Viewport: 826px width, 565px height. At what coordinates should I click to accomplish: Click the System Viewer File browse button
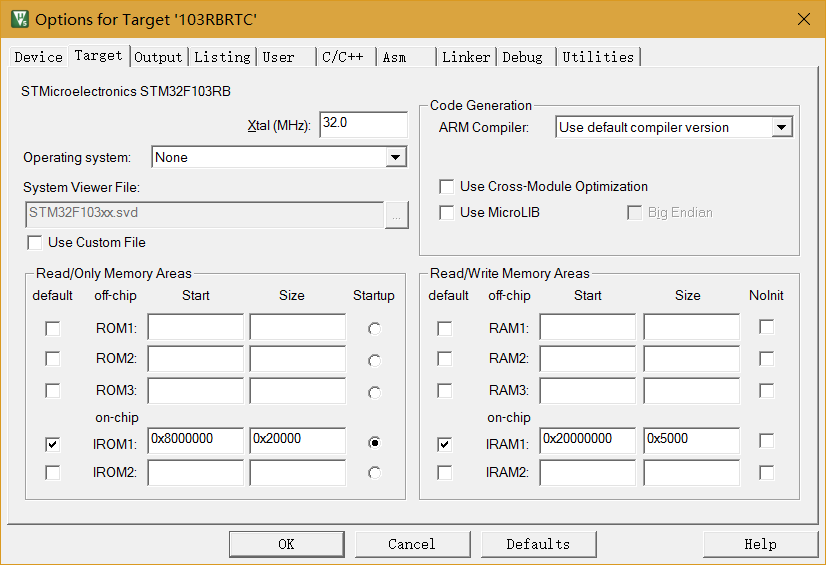click(397, 215)
